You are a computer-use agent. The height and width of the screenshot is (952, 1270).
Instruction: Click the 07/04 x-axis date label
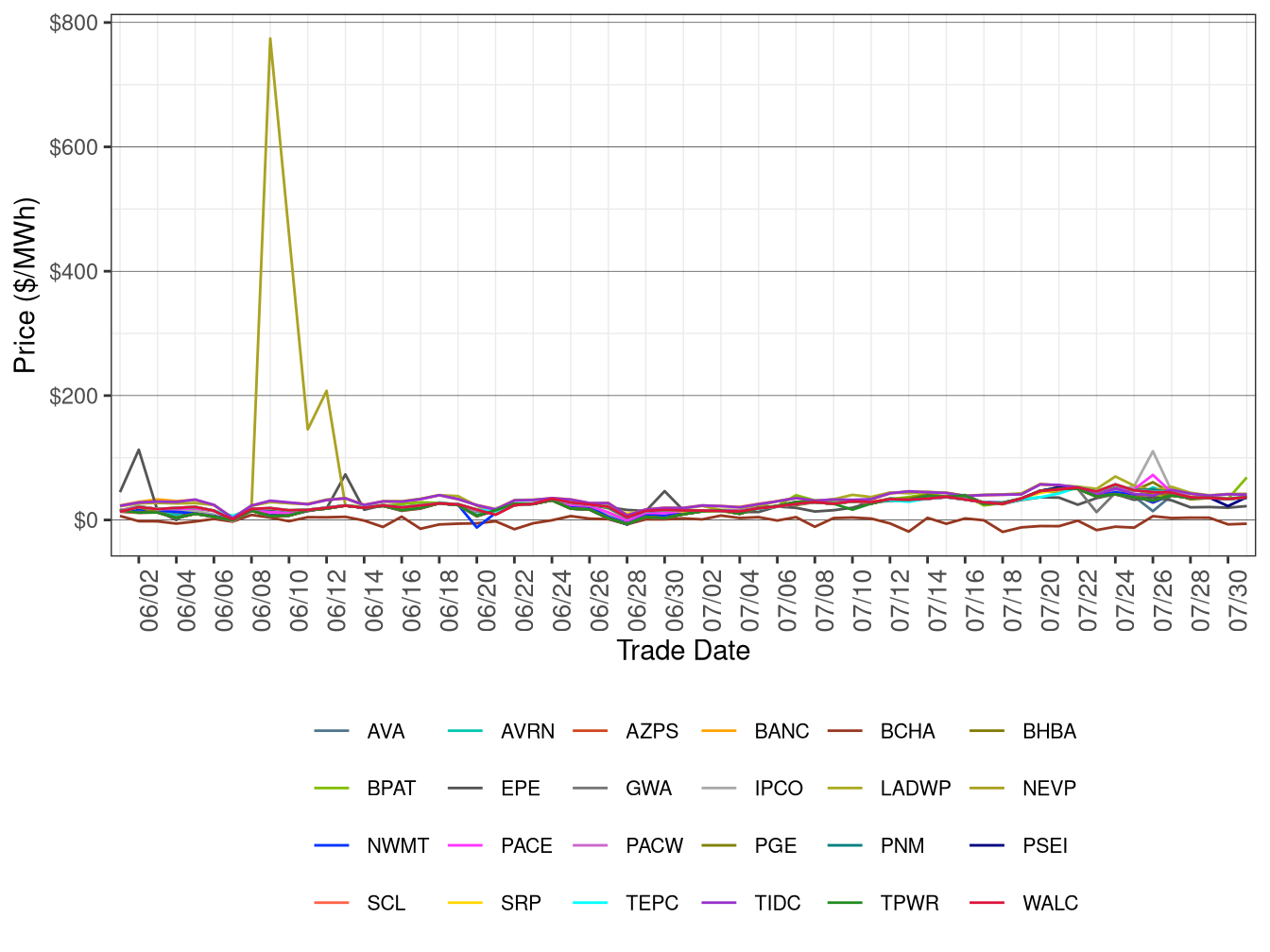pos(750,600)
